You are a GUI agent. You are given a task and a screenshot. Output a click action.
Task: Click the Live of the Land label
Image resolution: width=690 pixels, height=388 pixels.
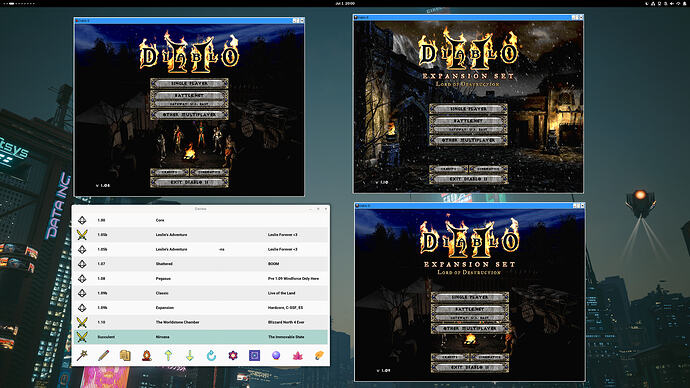click(x=281, y=293)
